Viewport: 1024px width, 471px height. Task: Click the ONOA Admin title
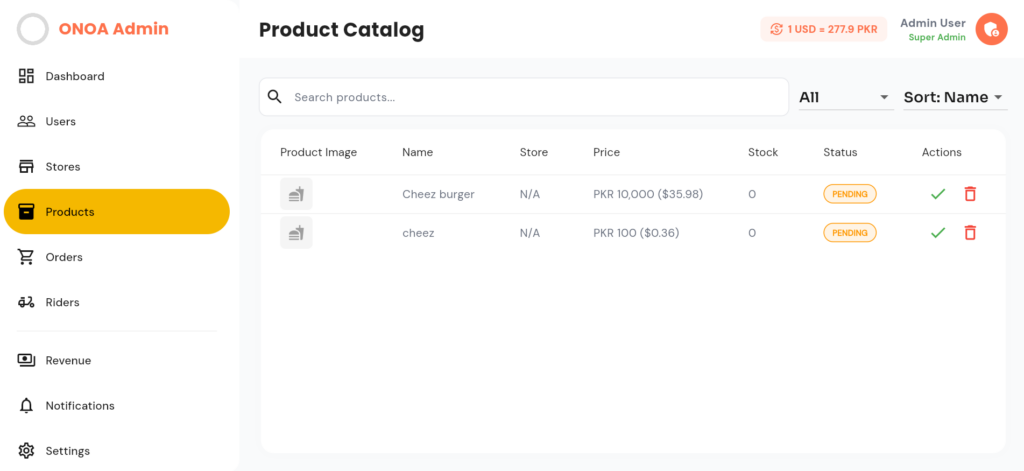pos(114,29)
